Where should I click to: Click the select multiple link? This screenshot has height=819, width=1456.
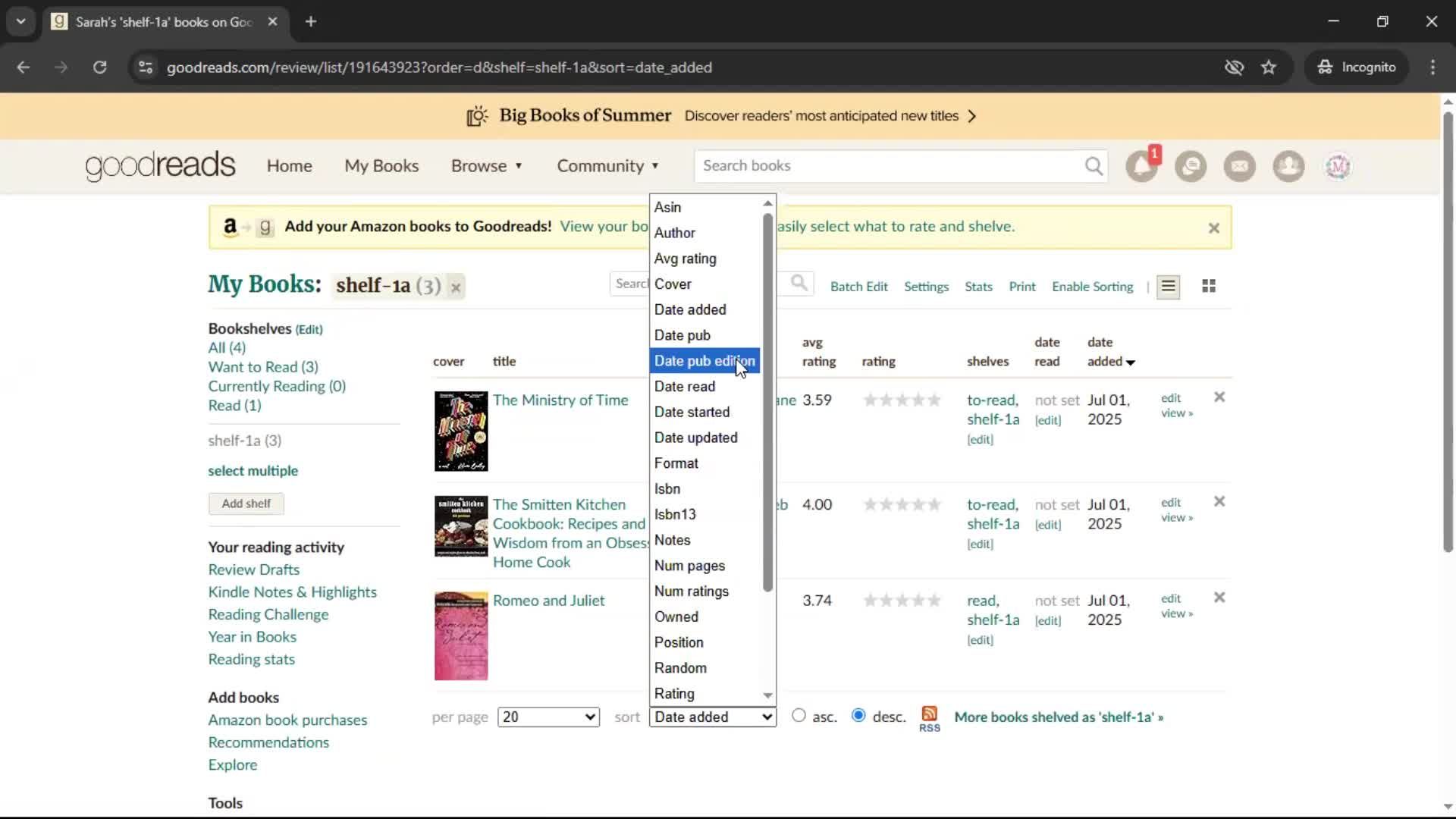(253, 471)
